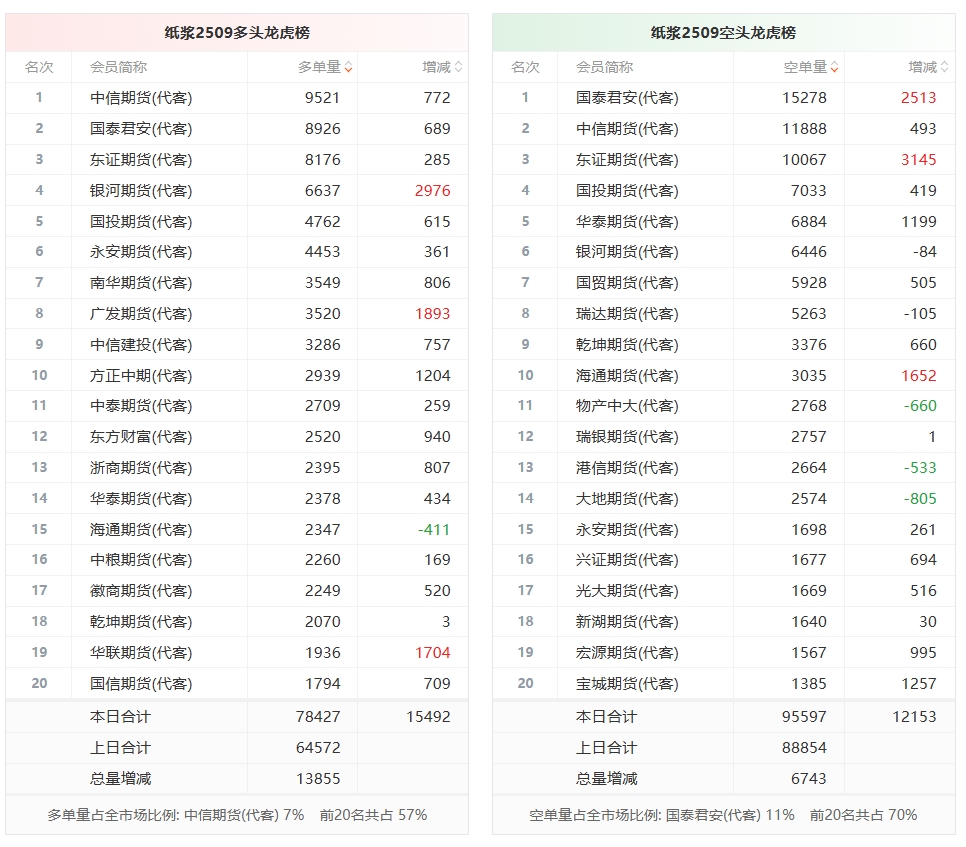This screenshot has width=966, height=847.
Task: Select 国投期货(代客) in short table
Action: click(x=627, y=190)
